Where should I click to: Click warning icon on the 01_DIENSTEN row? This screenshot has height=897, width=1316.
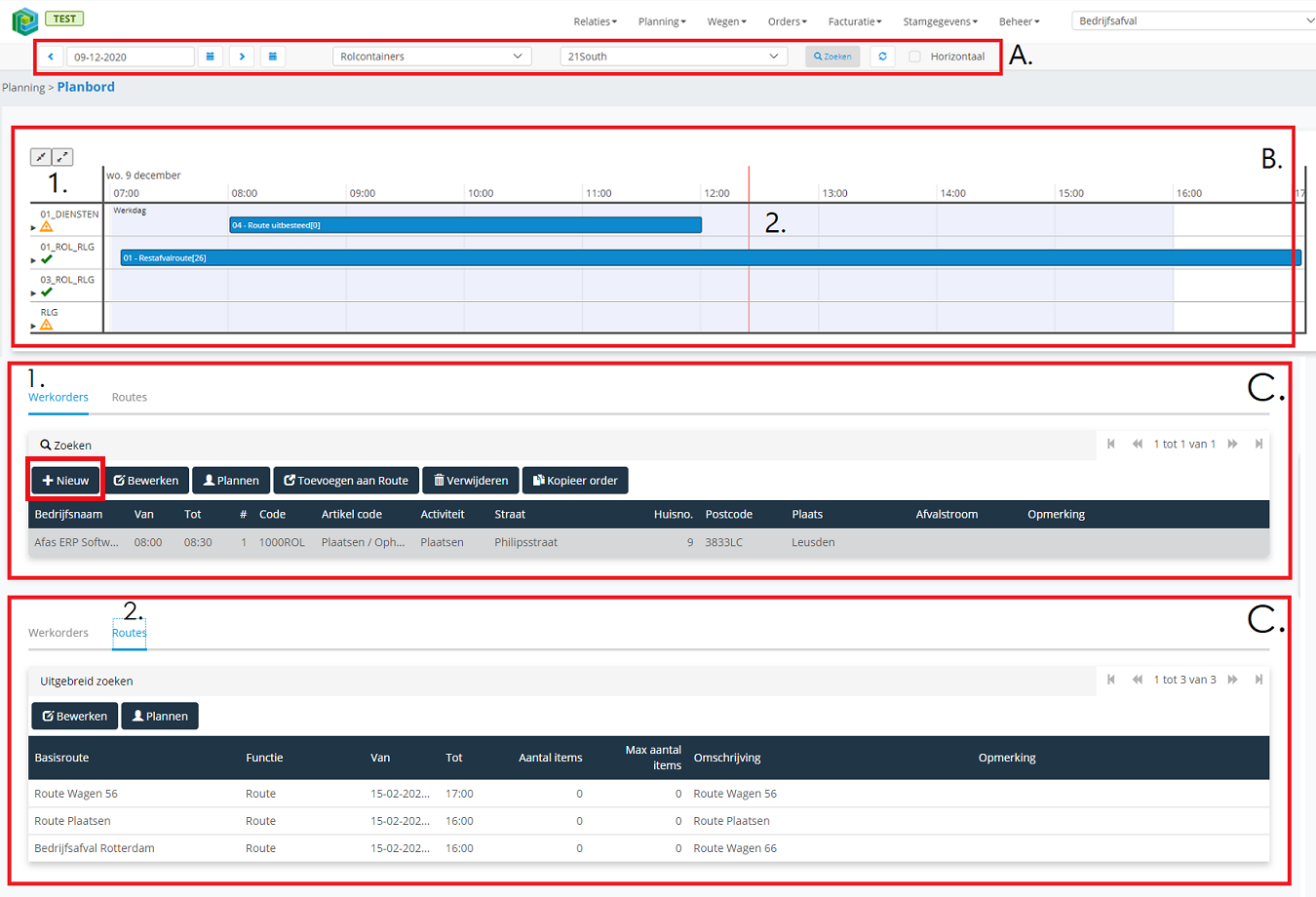click(x=47, y=226)
